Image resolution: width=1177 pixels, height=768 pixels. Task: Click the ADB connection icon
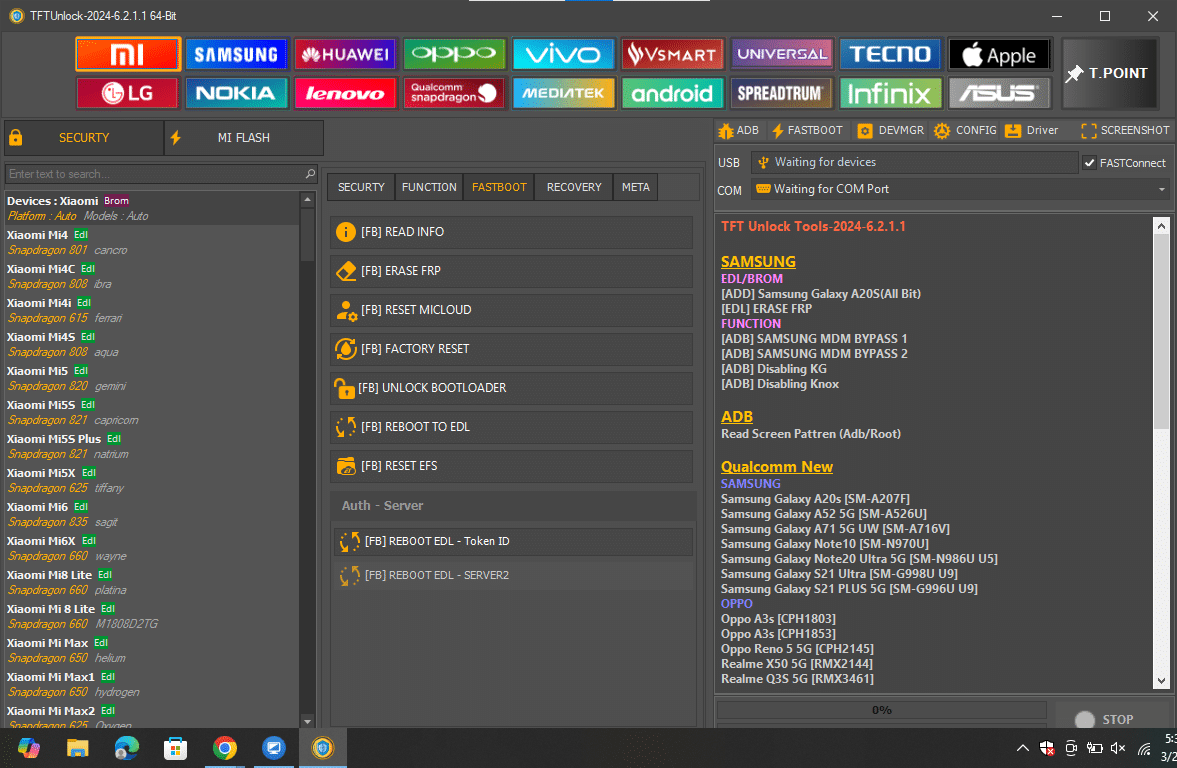737,130
